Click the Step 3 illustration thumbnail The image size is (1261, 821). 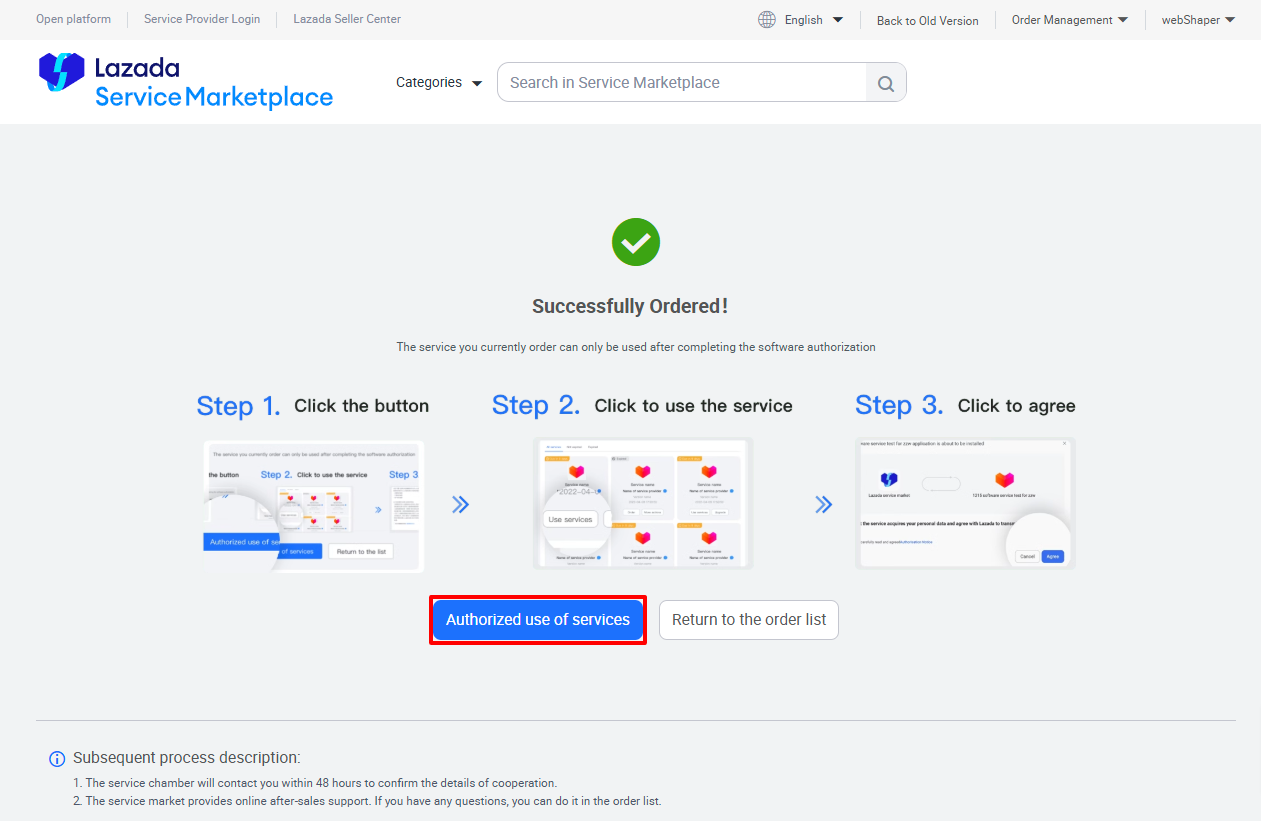point(966,504)
